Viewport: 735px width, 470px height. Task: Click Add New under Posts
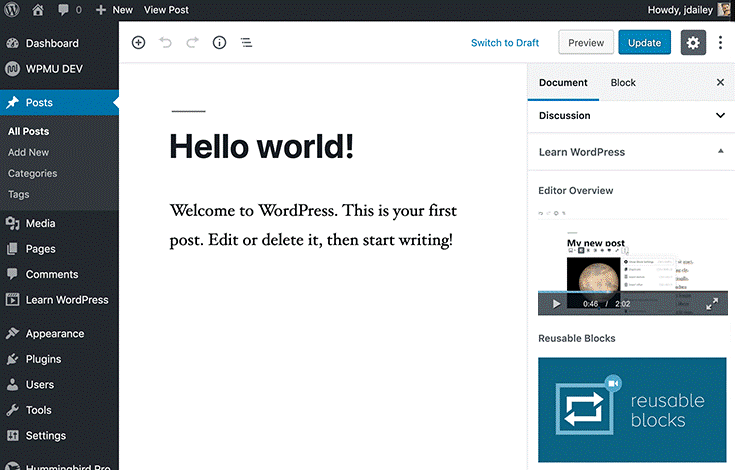point(28,152)
